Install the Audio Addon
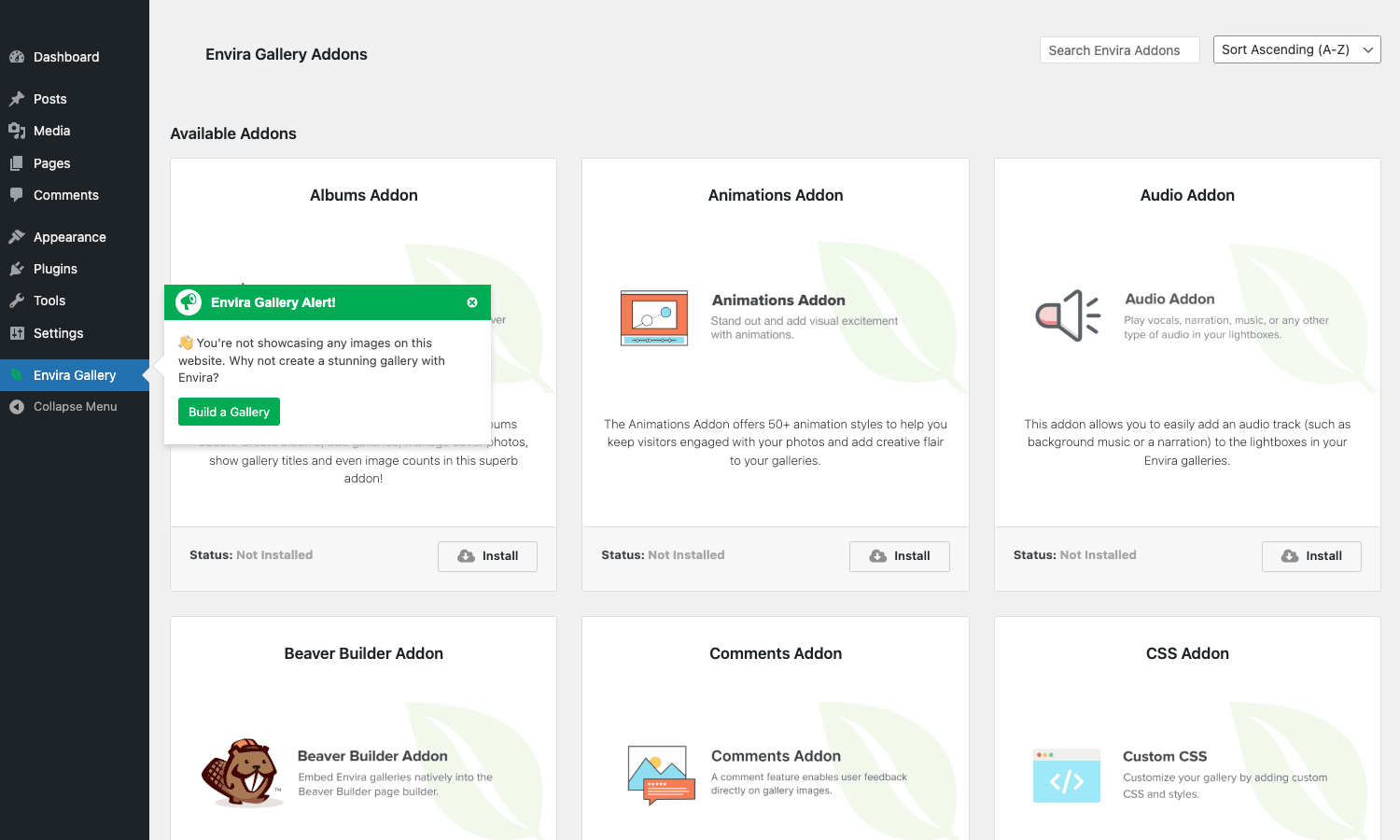The width and height of the screenshot is (1400, 840). pyautogui.click(x=1311, y=556)
